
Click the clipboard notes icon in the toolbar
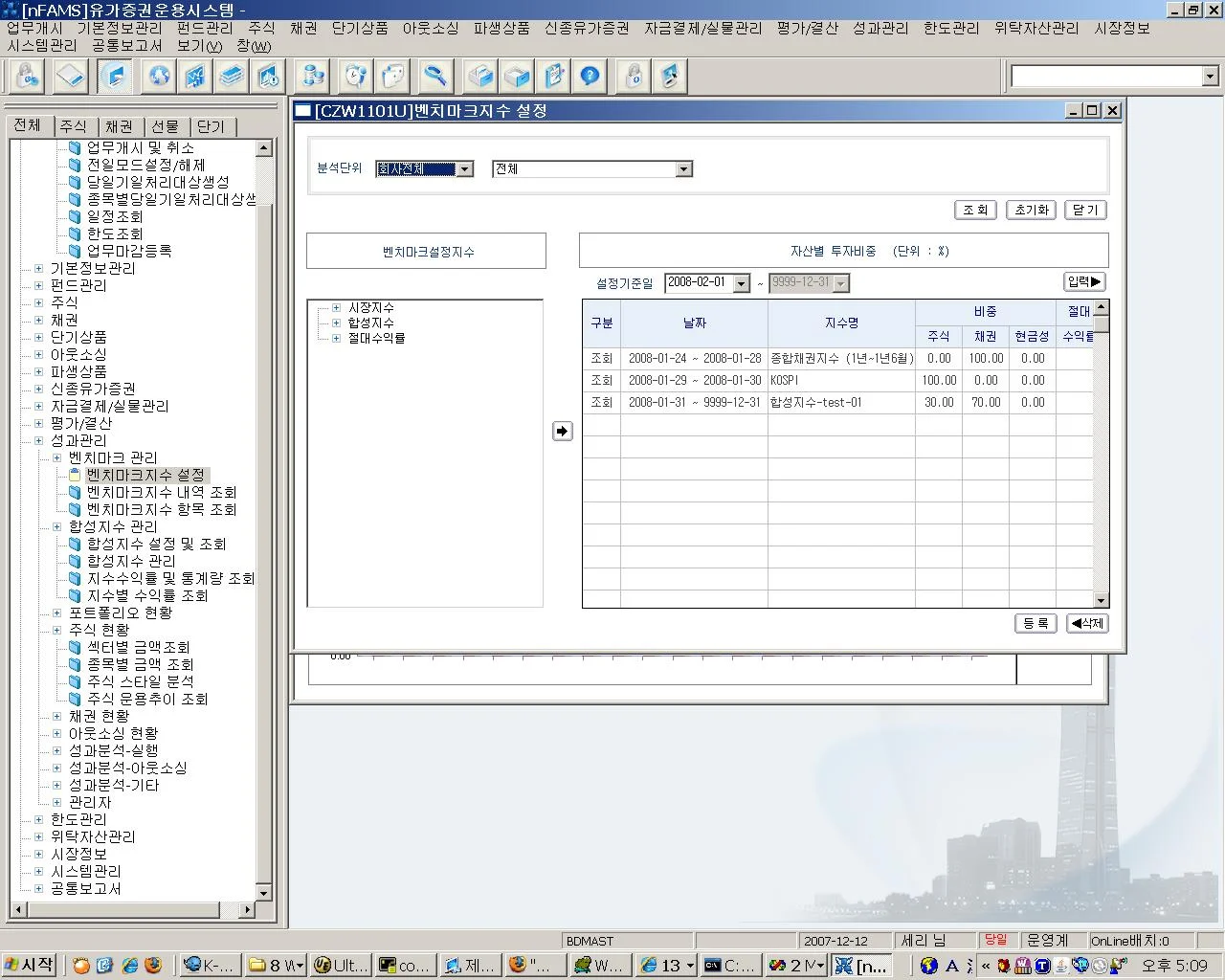pyautogui.click(x=553, y=77)
